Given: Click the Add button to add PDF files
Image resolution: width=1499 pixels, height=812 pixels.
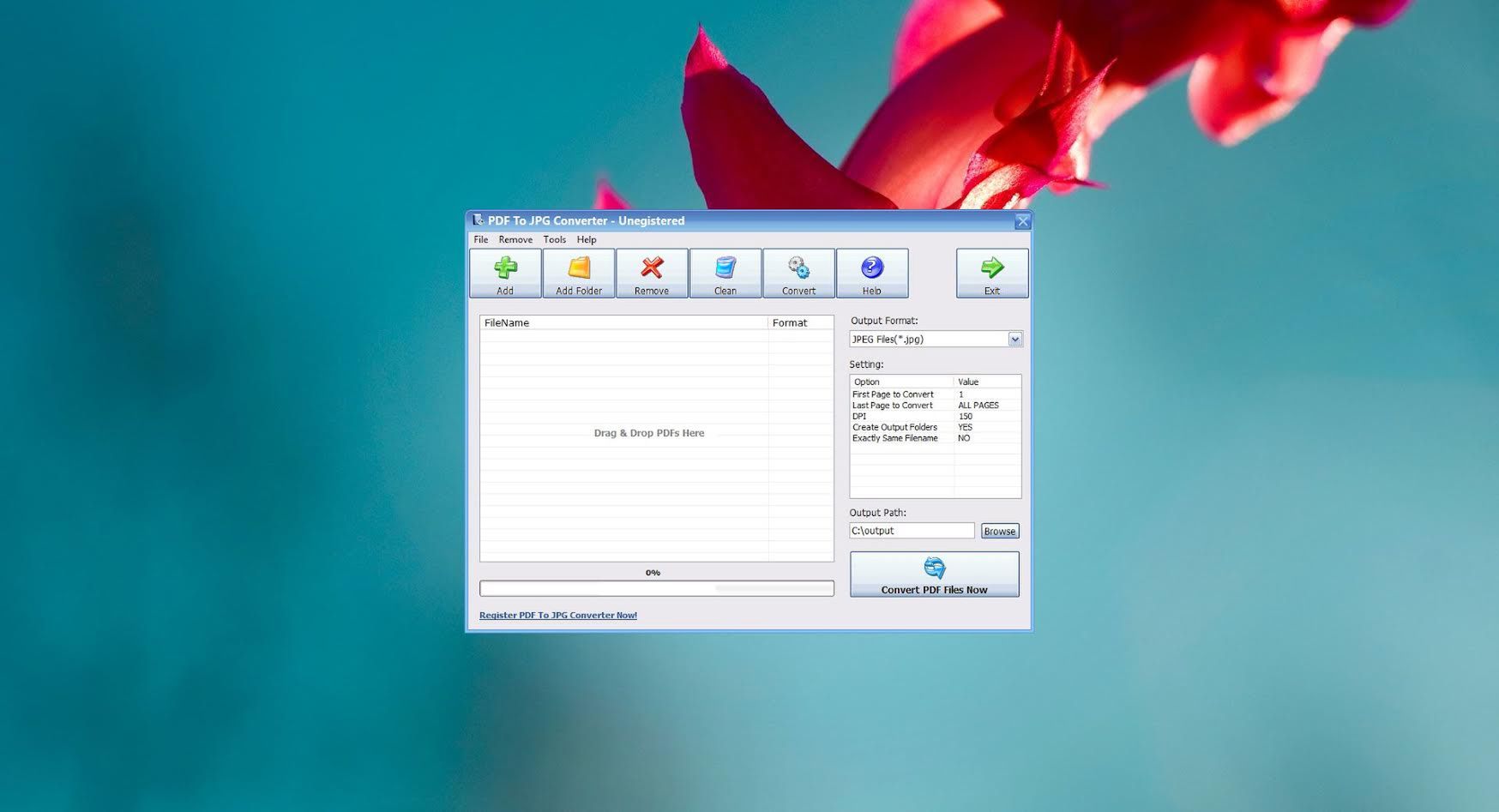Looking at the screenshot, I should [504, 273].
